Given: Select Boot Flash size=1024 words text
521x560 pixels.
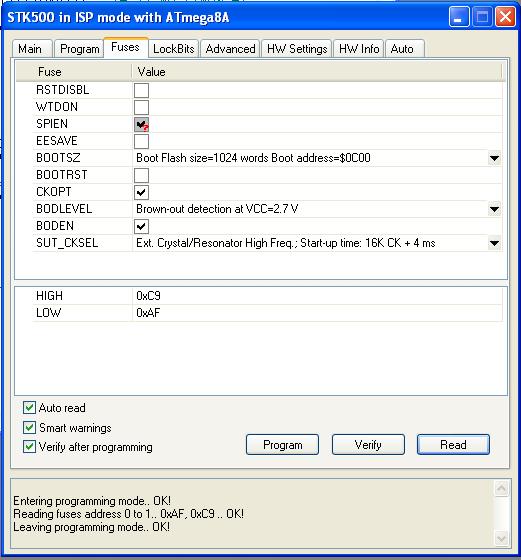Looking at the screenshot, I should tap(253, 158).
